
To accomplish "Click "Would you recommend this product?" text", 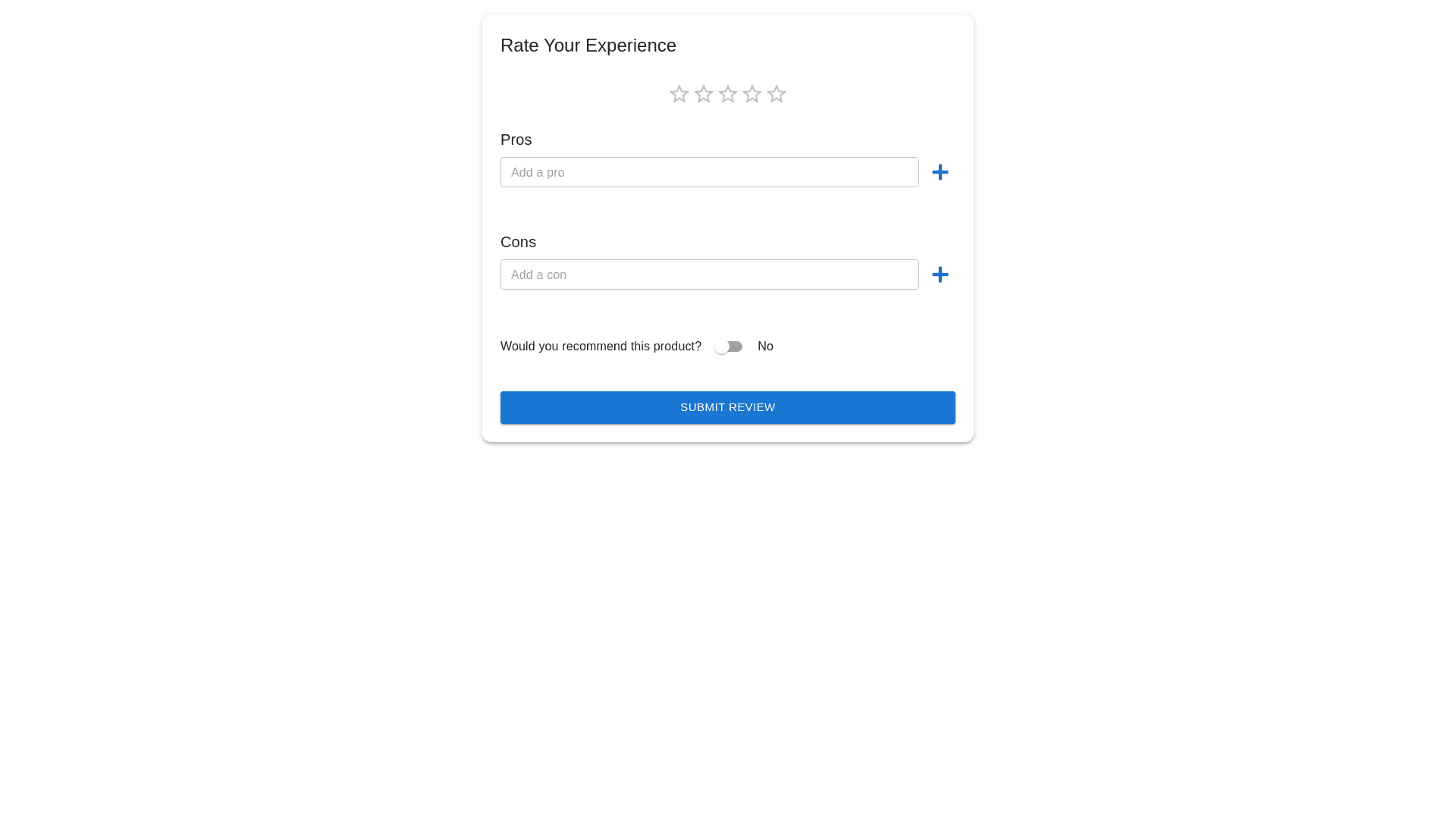I will coord(601,347).
